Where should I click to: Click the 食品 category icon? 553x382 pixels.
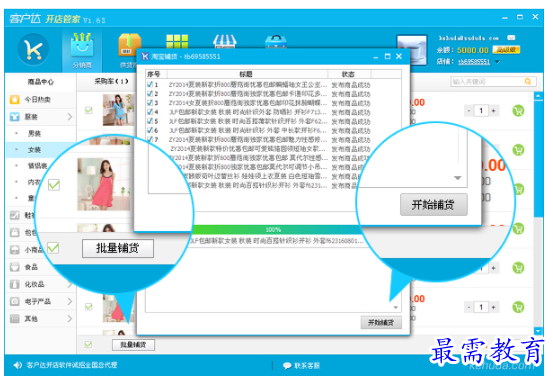click(14, 267)
